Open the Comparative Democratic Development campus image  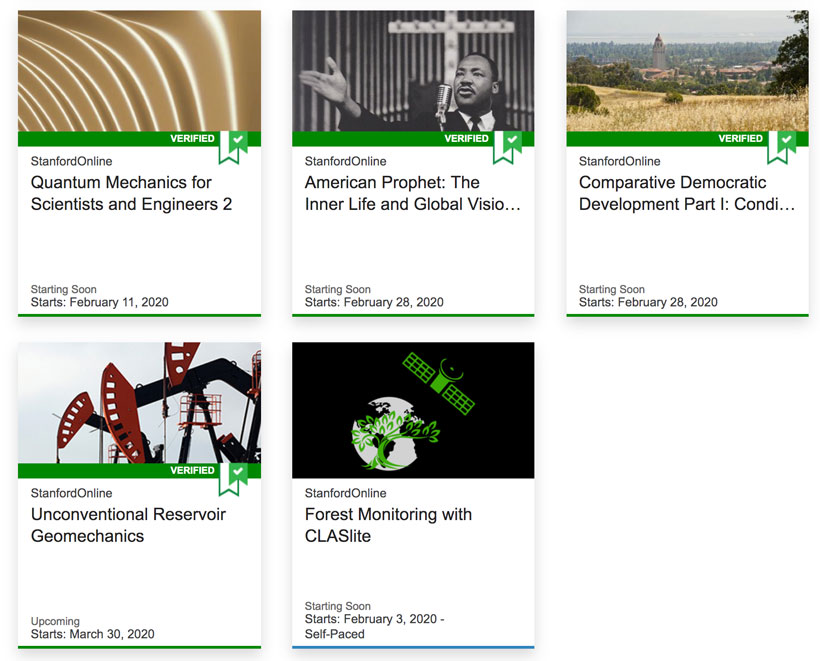(687, 71)
